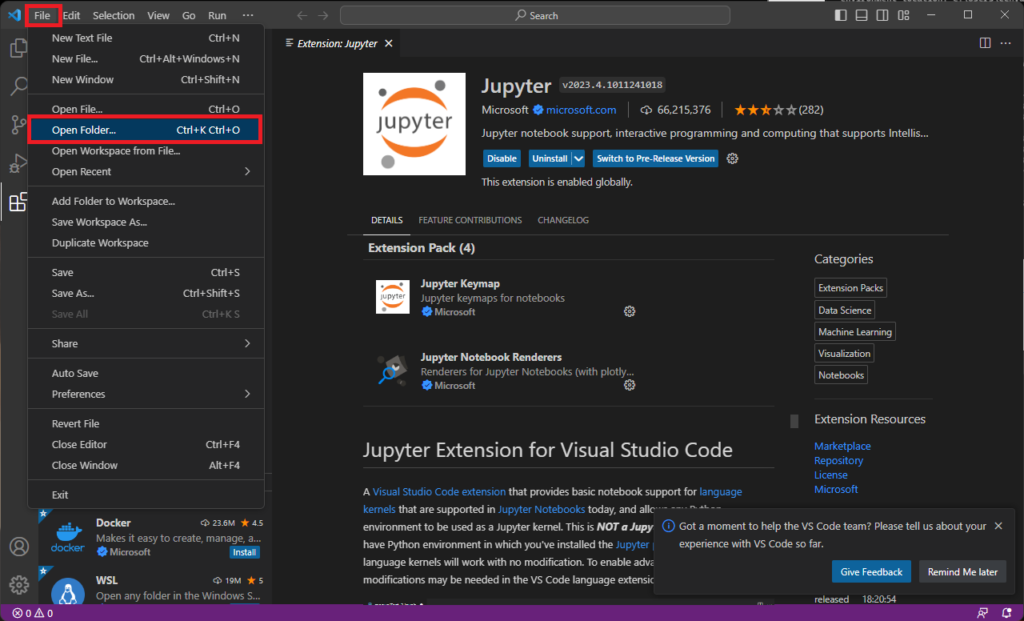
Task: Choose Exit from the File menu
Action: pyautogui.click(x=146, y=494)
